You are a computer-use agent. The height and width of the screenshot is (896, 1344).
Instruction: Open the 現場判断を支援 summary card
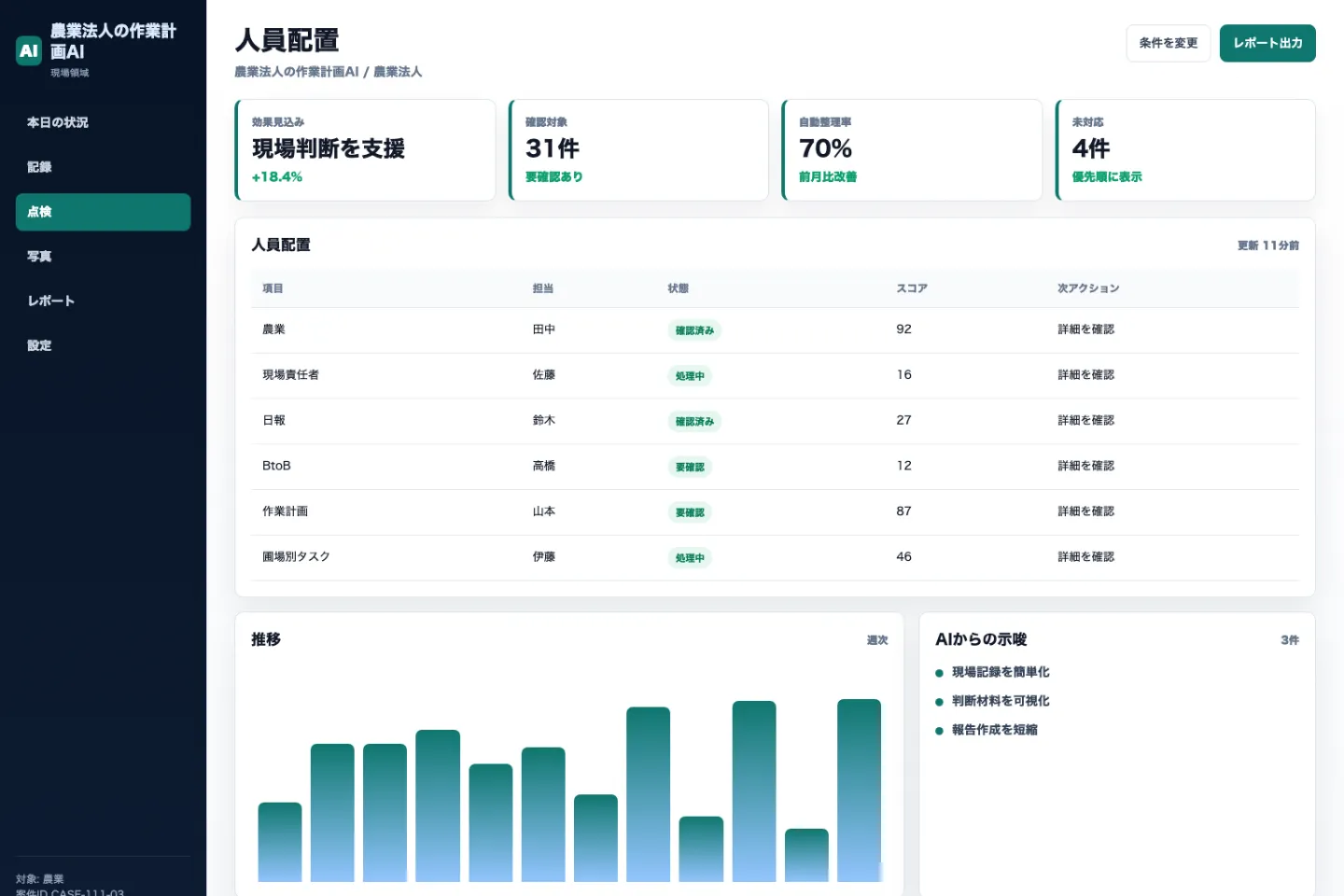365,149
